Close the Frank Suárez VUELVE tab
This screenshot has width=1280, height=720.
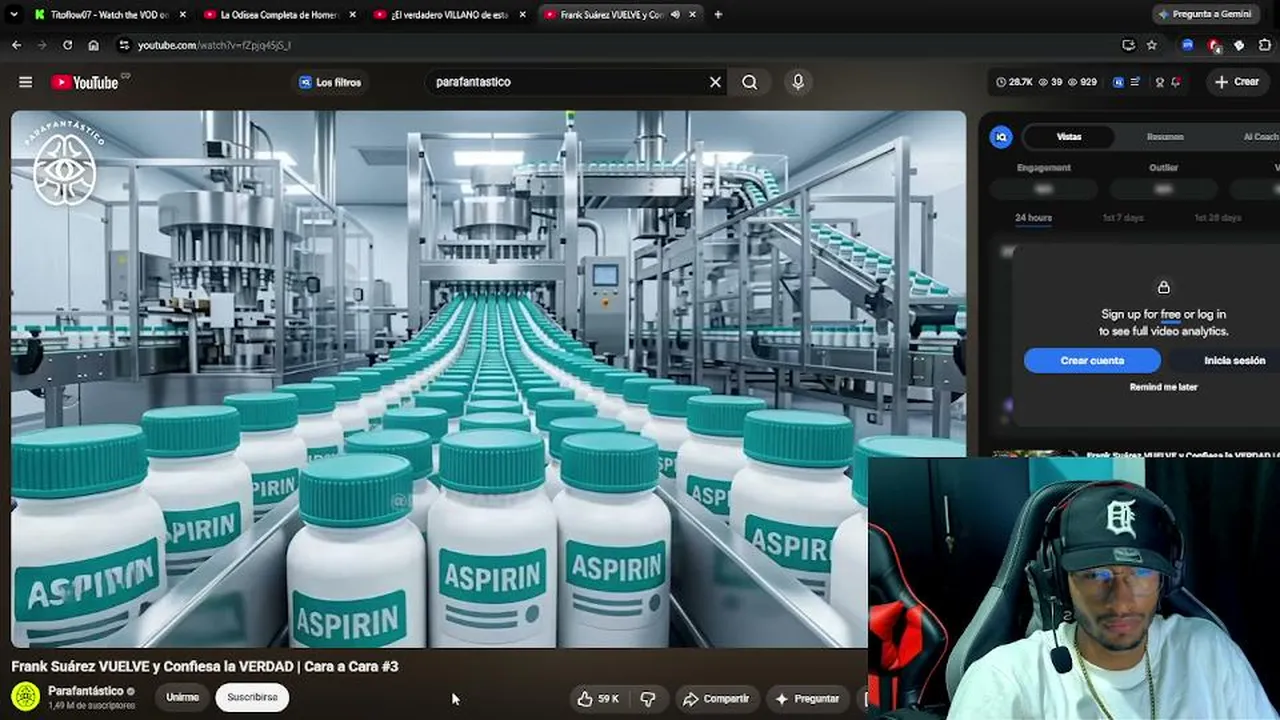pyautogui.click(x=693, y=15)
